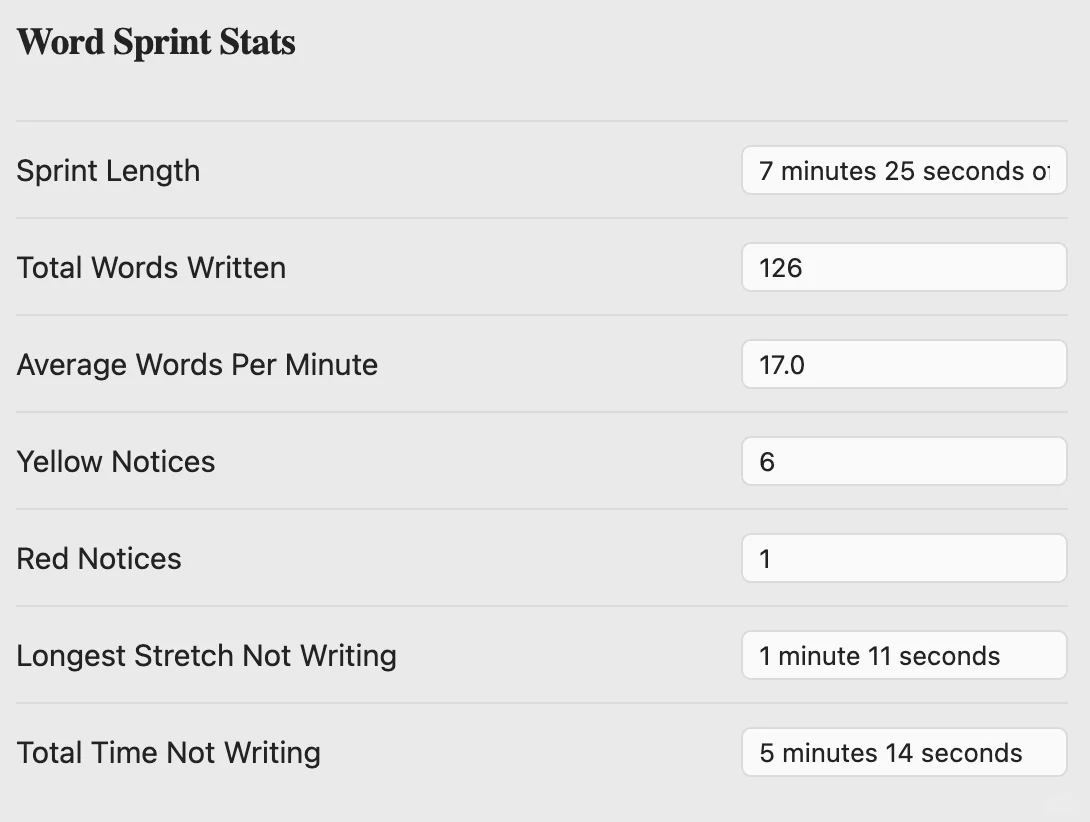Screen dimensions: 1090x822
Task: Focus the Total Words Written field
Action: pyautogui.click(x=904, y=268)
